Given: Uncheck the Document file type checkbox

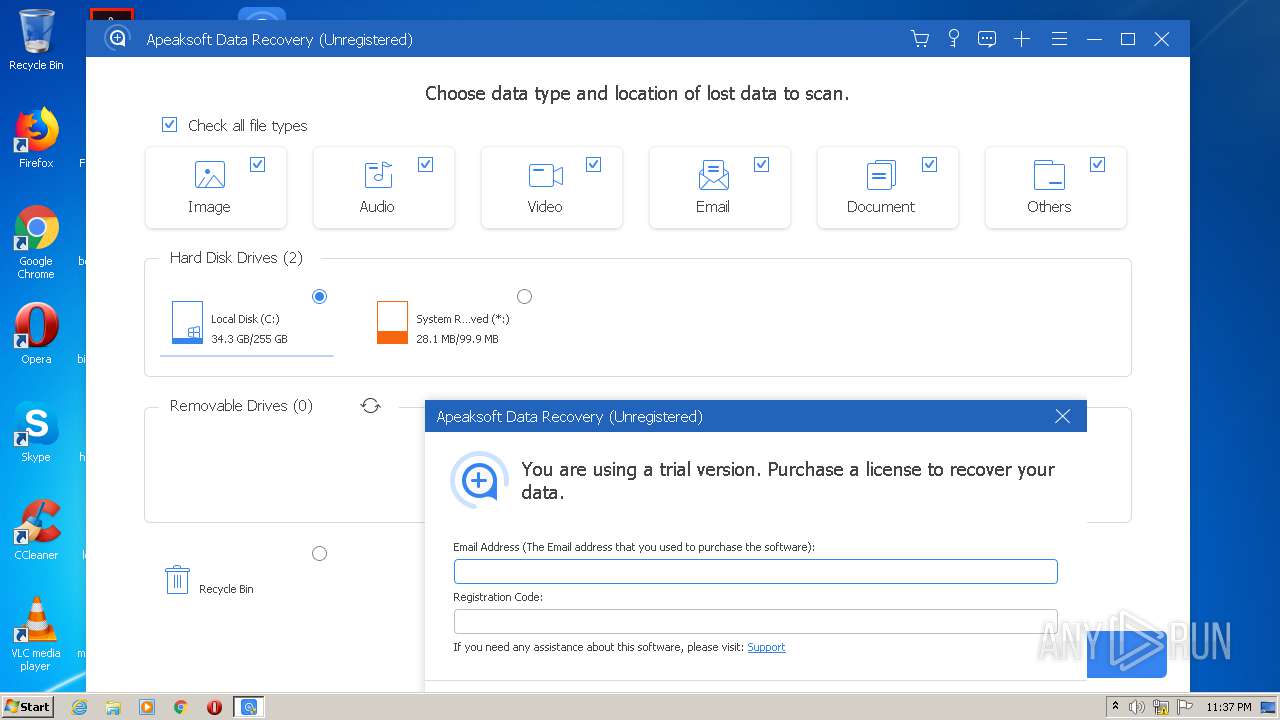Looking at the screenshot, I should pos(929,164).
